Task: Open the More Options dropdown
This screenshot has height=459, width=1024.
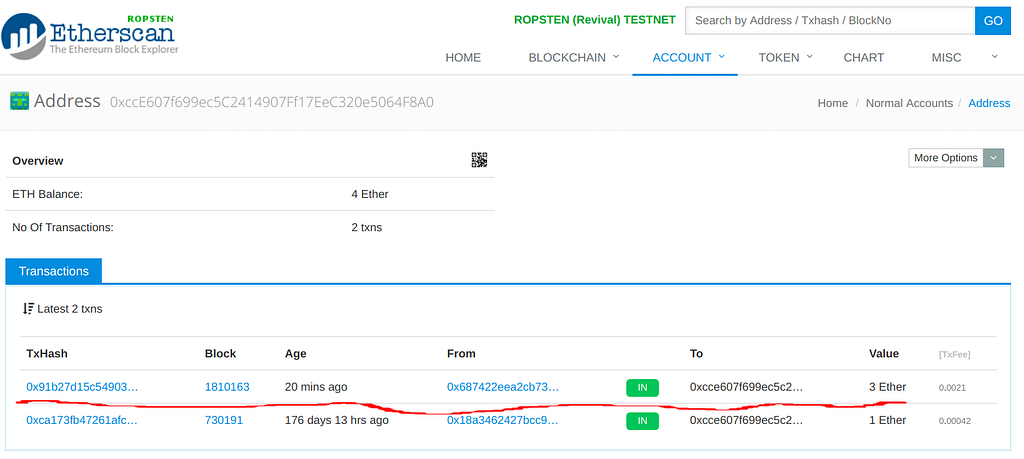Action: coord(956,158)
